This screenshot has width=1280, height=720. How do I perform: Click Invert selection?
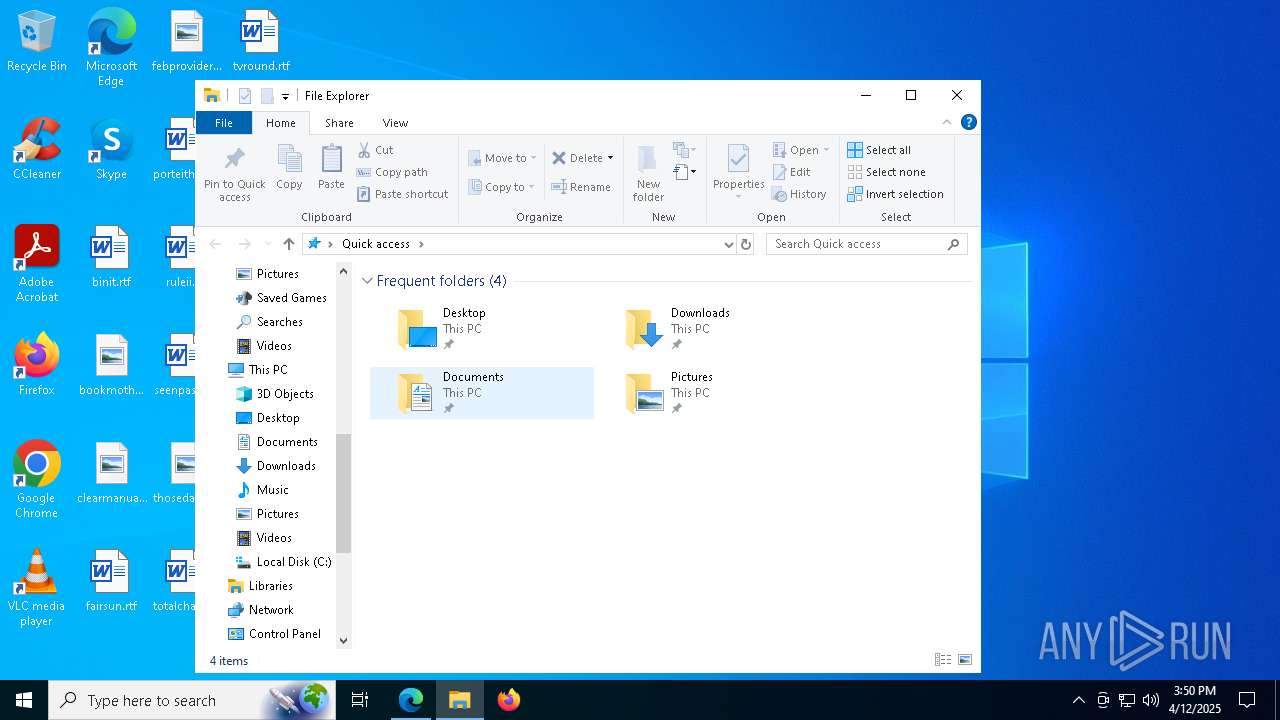point(895,194)
